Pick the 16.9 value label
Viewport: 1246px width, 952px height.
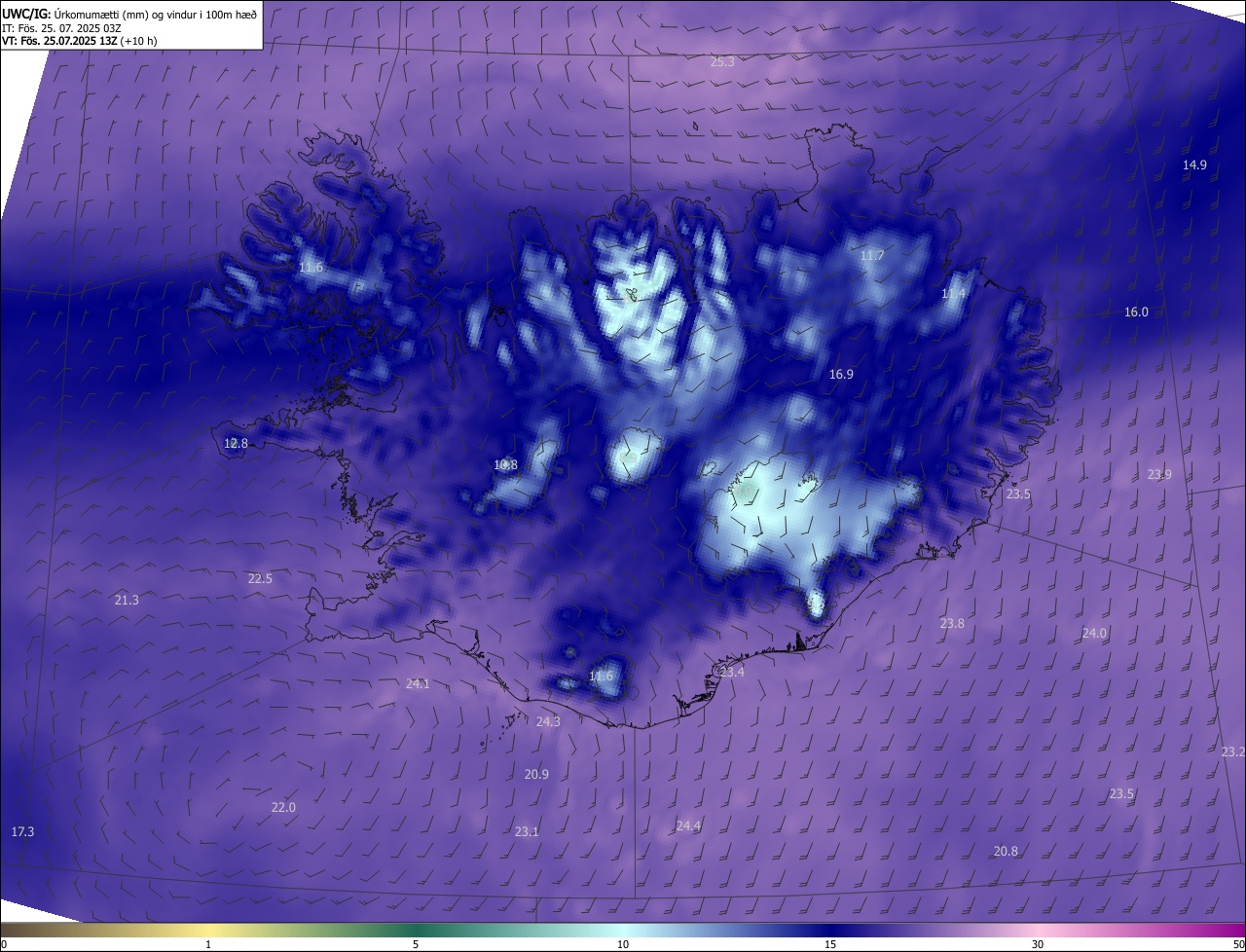[x=841, y=374]
